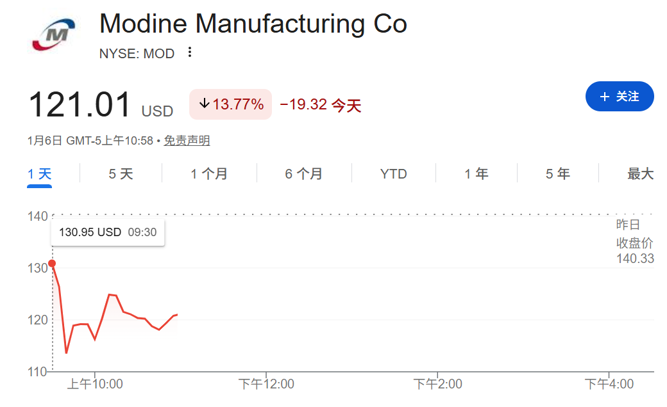
Task: Switch to the 5 天 tab
Action: pyautogui.click(x=120, y=174)
